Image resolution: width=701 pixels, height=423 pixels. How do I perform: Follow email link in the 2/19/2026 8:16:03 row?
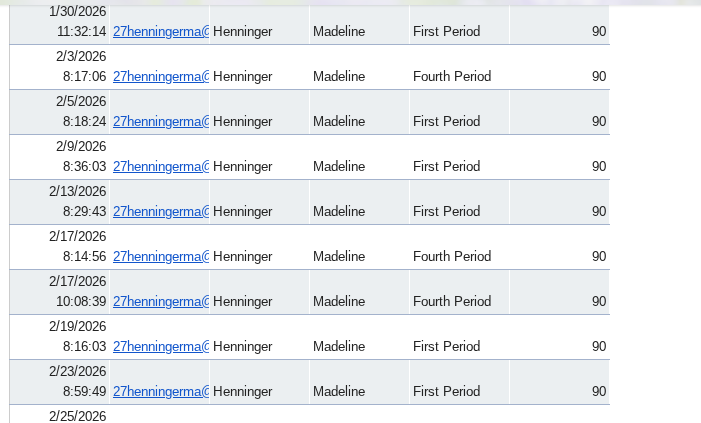click(160, 346)
